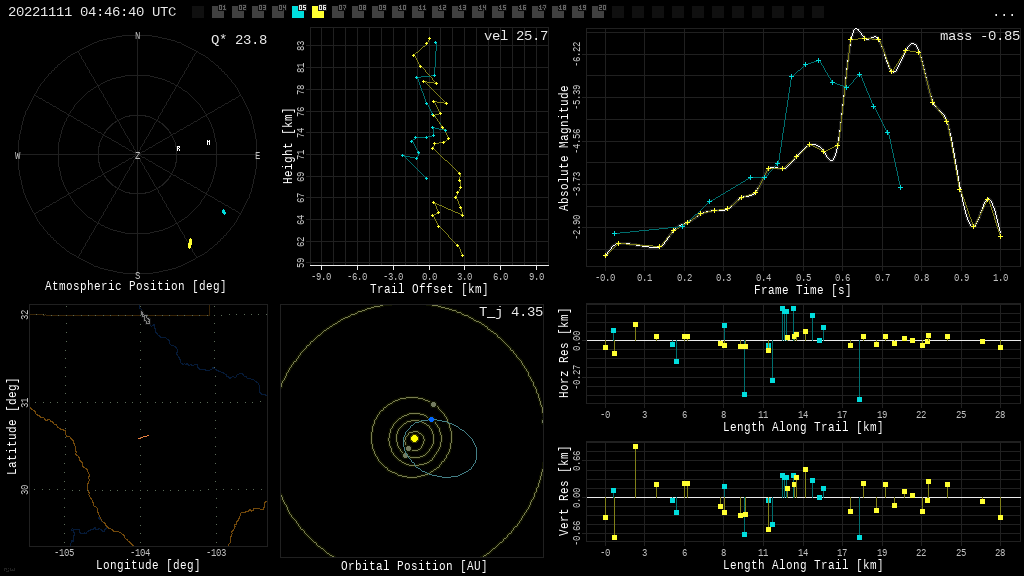Click the Q* 23.8 readout
The height and width of the screenshot is (576, 1024).
tap(239, 40)
